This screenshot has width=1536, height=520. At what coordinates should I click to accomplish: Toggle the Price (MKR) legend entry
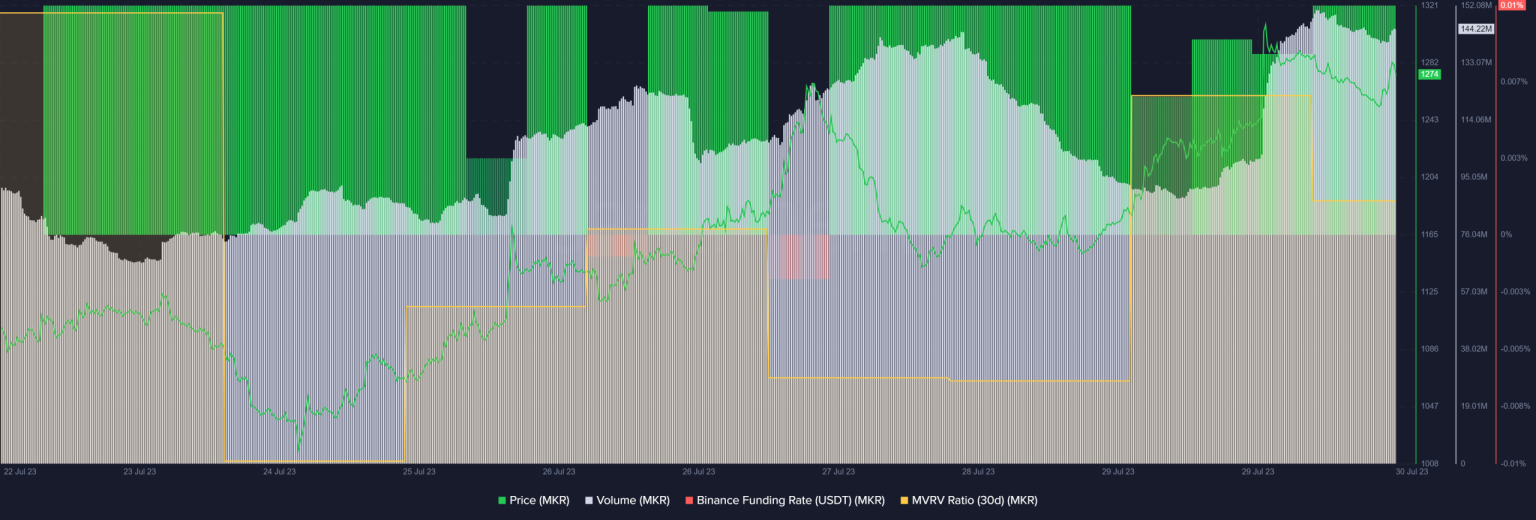pyautogui.click(x=532, y=499)
